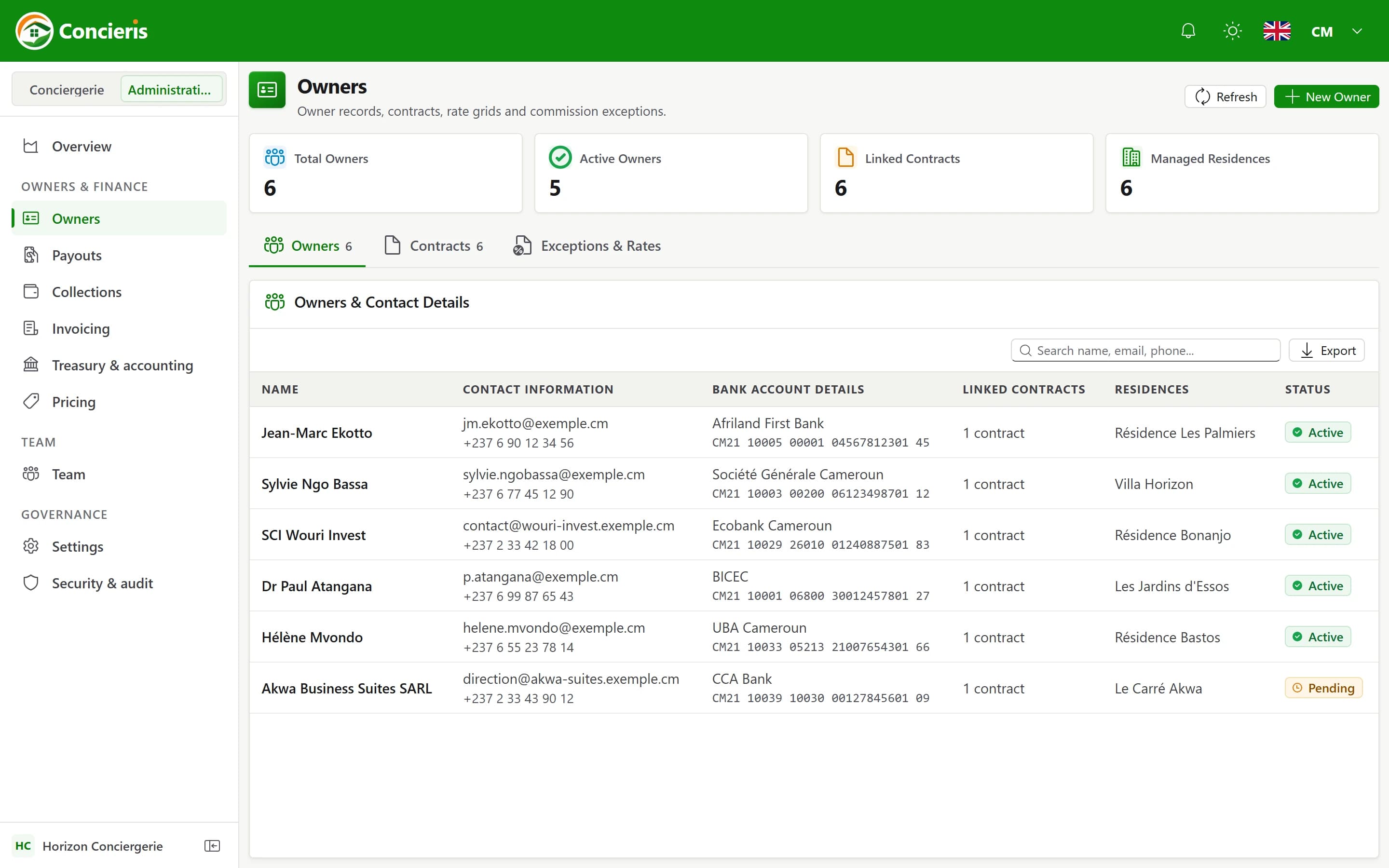Sort by the NAME column header
Image resolution: width=1389 pixels, height=868 pixels.
280,389
